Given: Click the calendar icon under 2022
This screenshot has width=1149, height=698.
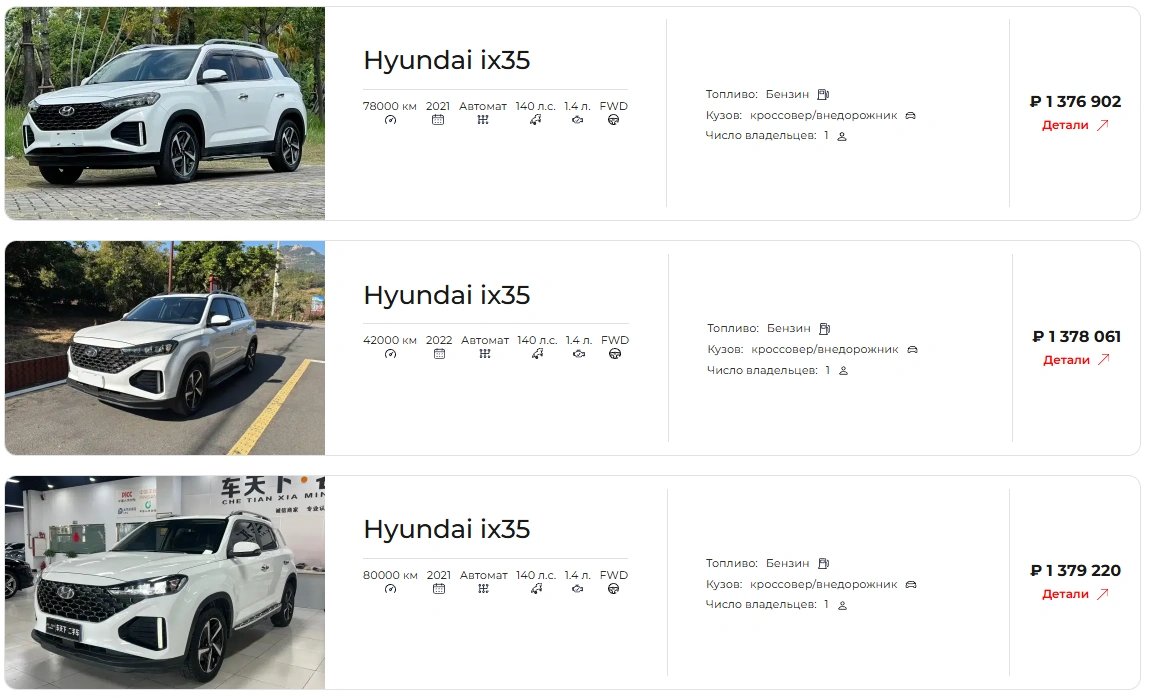Looking at the screenshot, I should coord(439,354).
